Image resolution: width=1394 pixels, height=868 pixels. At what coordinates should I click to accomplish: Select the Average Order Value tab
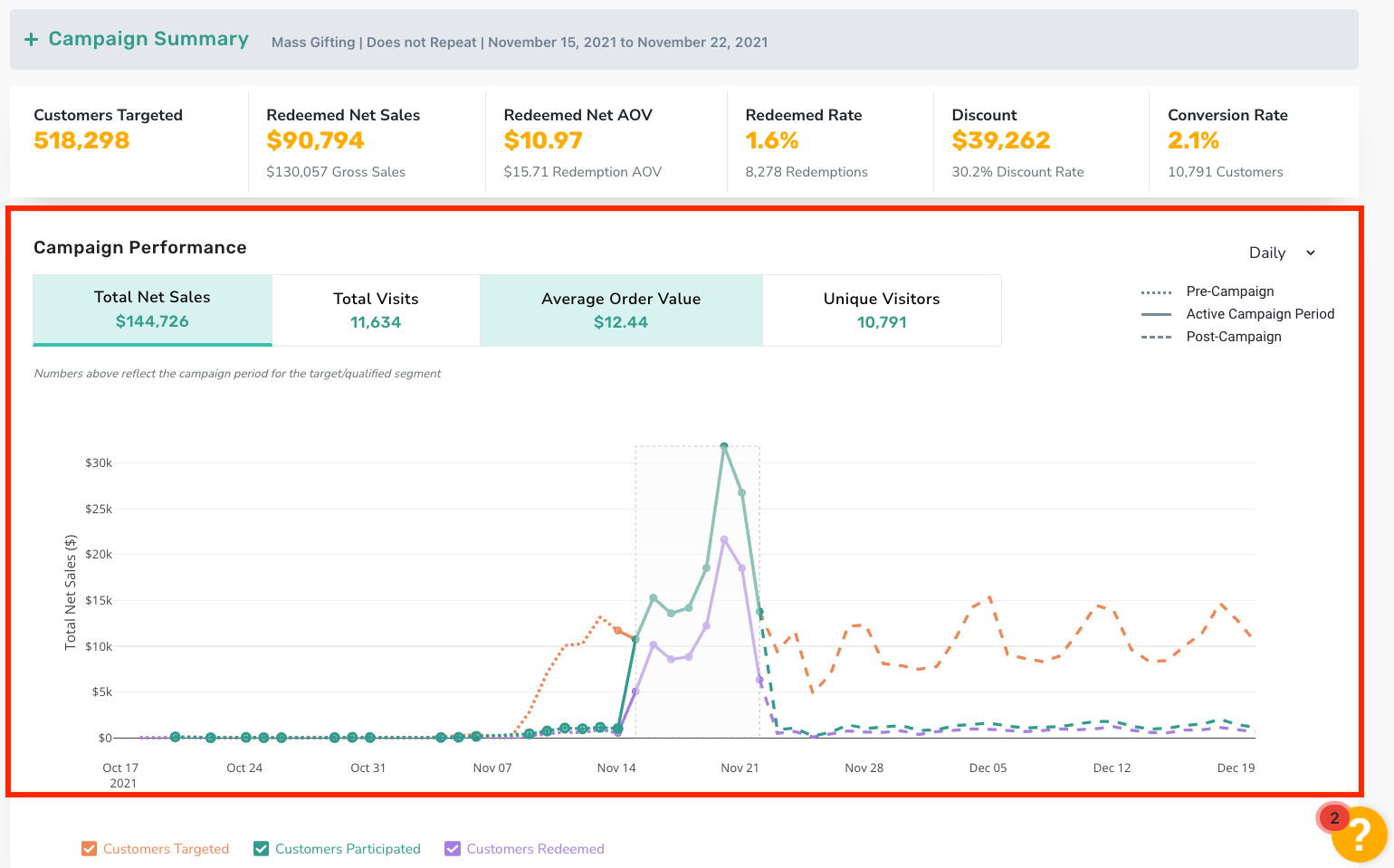621,310
